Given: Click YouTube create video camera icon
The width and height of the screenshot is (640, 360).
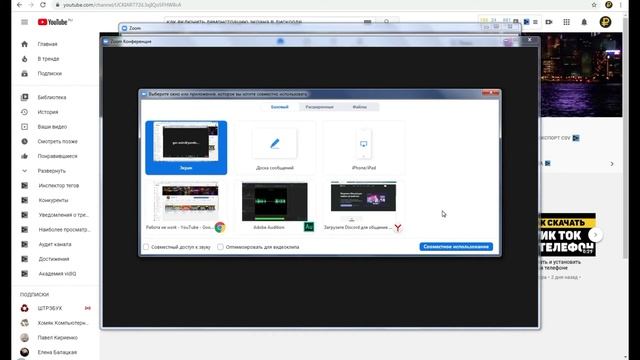Looking at the screenshot, I should 549,22.
